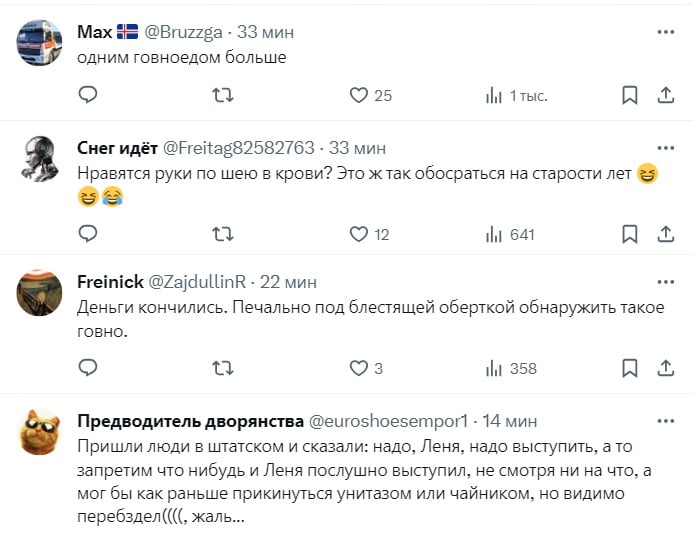Open more menu on Предводитель дворянства tweet

coord(665,420)
